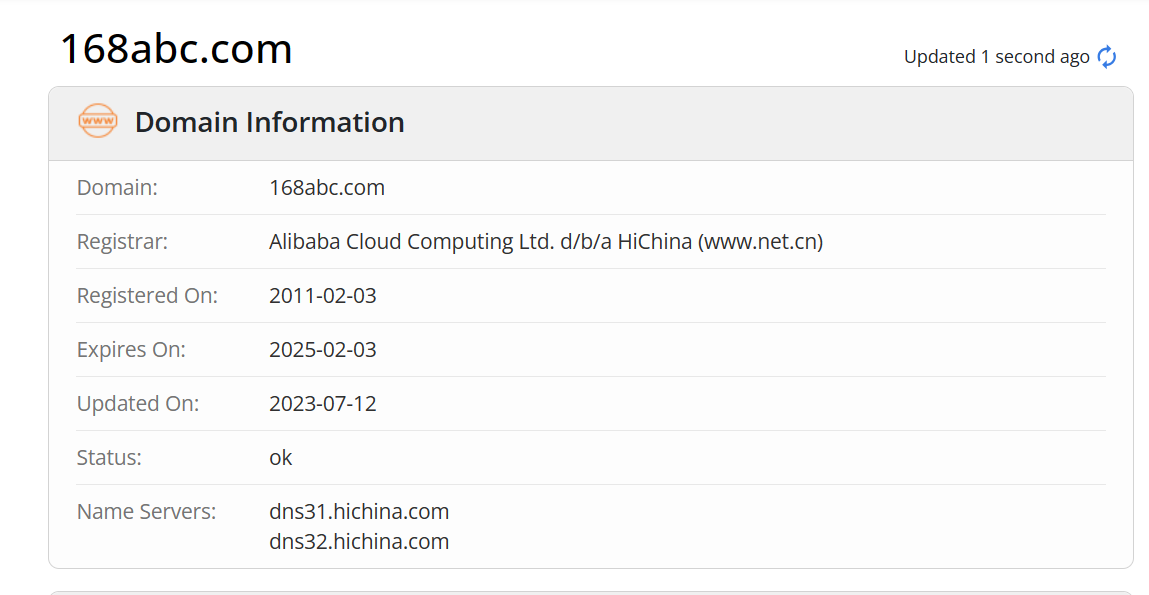Viewport: 1149px width, 595px height.
Task: Click the Updated 1 second ago text
Action: point(993,57)
